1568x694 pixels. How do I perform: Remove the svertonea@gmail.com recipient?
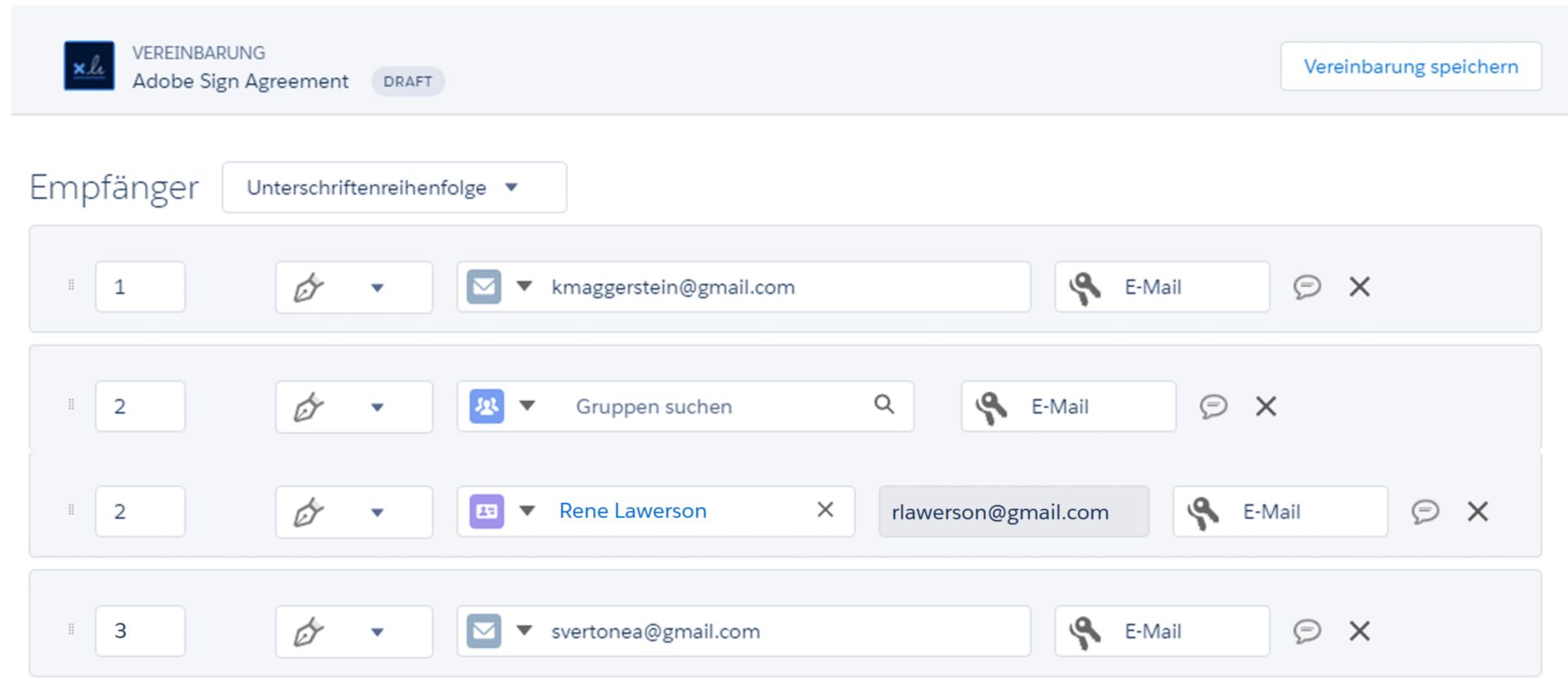pos(1360,630)
